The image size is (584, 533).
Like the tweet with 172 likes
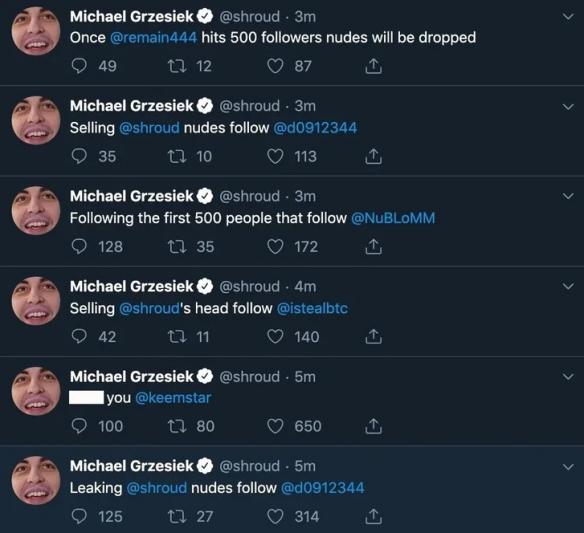point(275,247)
